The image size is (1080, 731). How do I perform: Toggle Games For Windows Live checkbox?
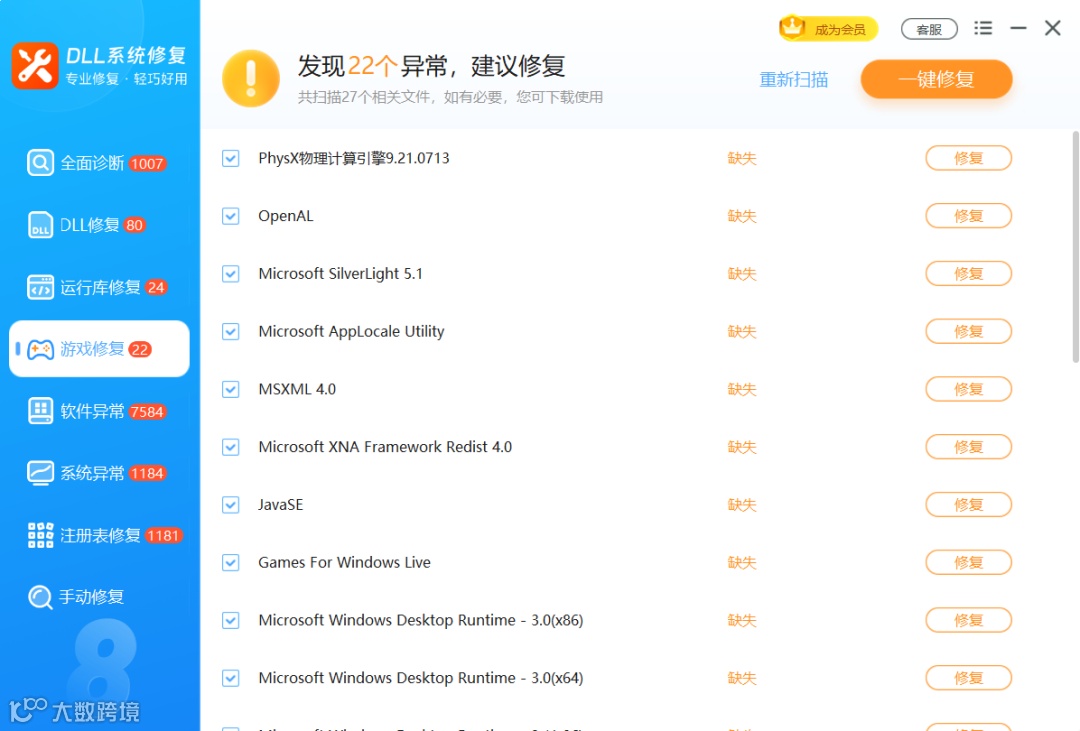(231, 563)
